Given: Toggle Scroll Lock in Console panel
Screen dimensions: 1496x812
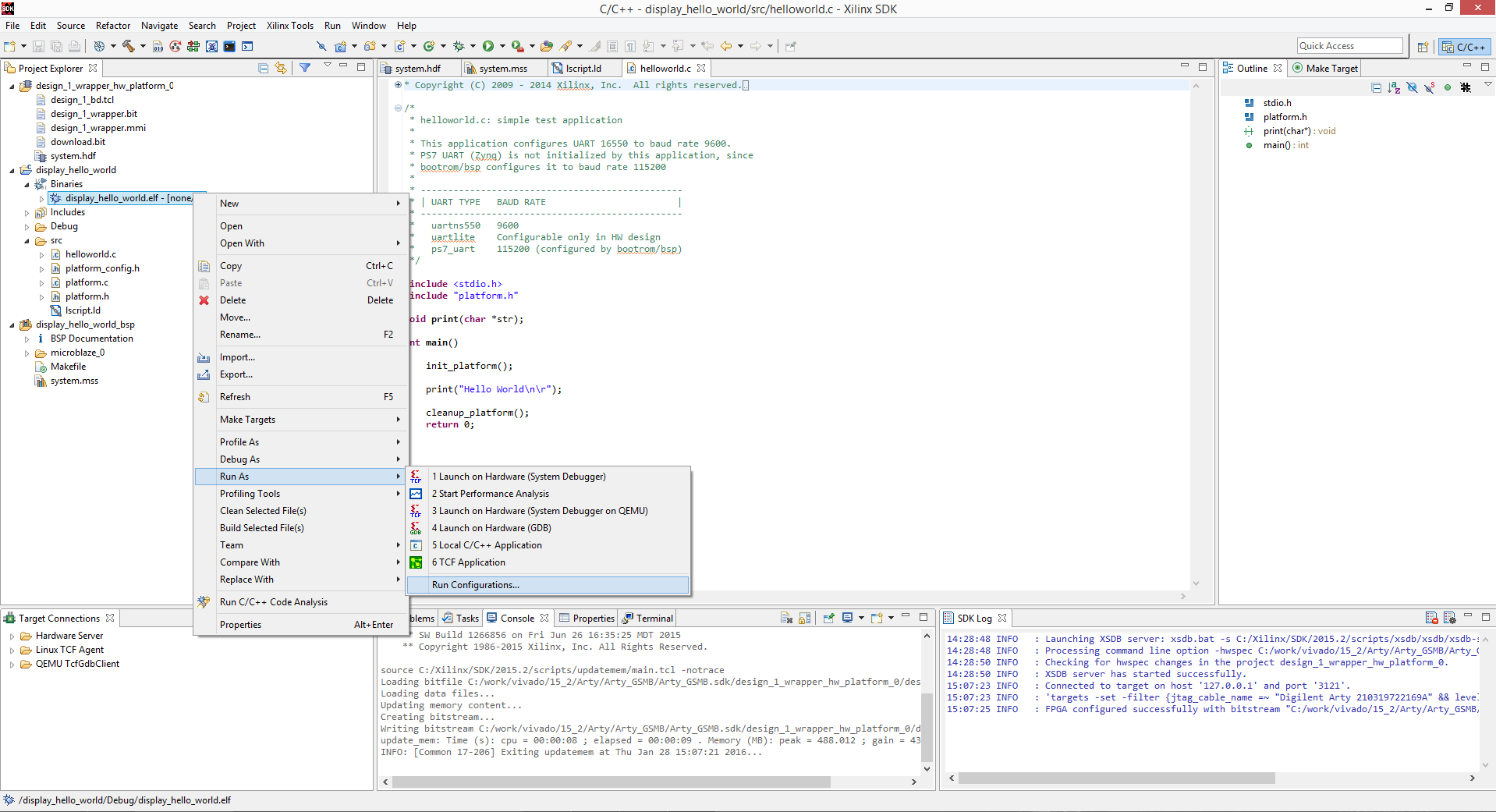Looking at the screenshot, I should tap(804, 618).
